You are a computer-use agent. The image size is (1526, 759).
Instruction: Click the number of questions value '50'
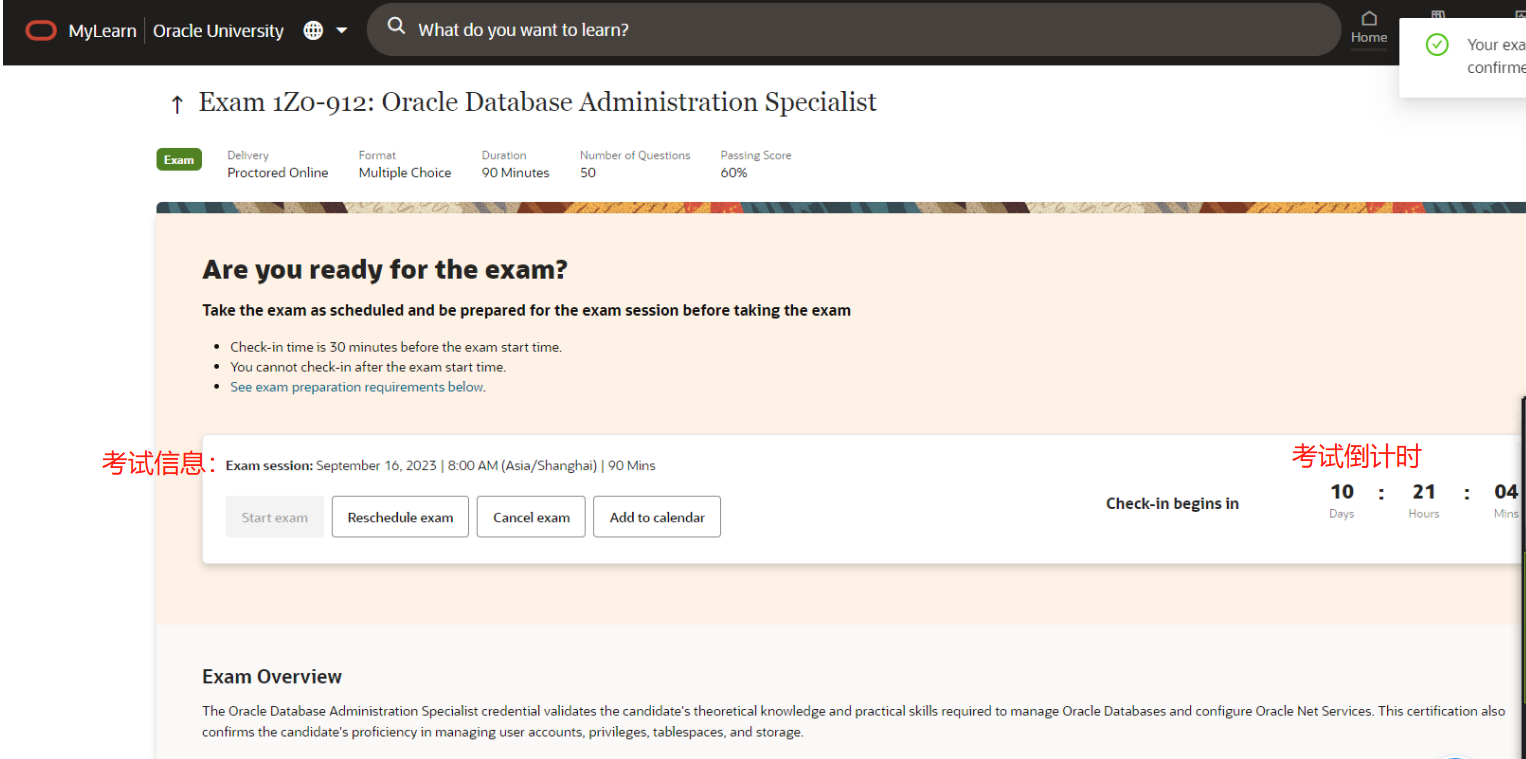(588, 173)
